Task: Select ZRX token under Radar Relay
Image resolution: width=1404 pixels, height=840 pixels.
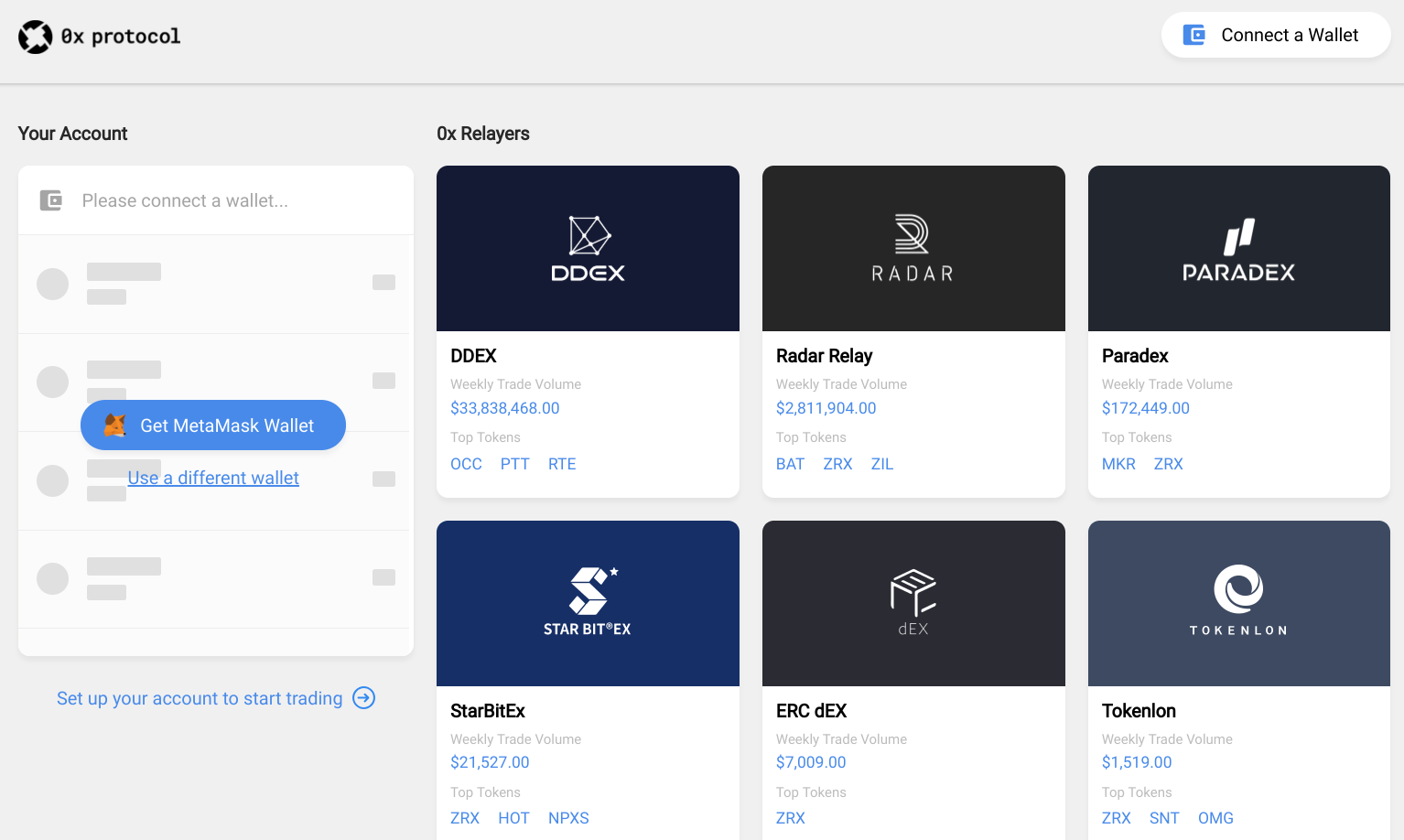Action: click(837, 464)
